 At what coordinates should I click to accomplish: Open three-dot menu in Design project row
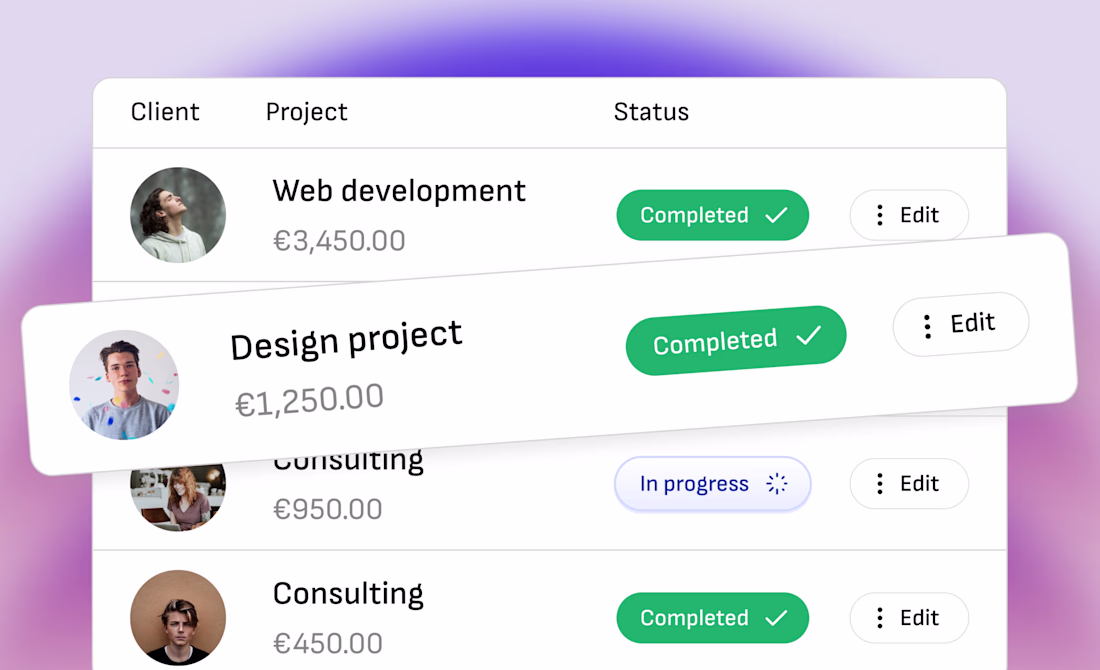coord(927,326)
